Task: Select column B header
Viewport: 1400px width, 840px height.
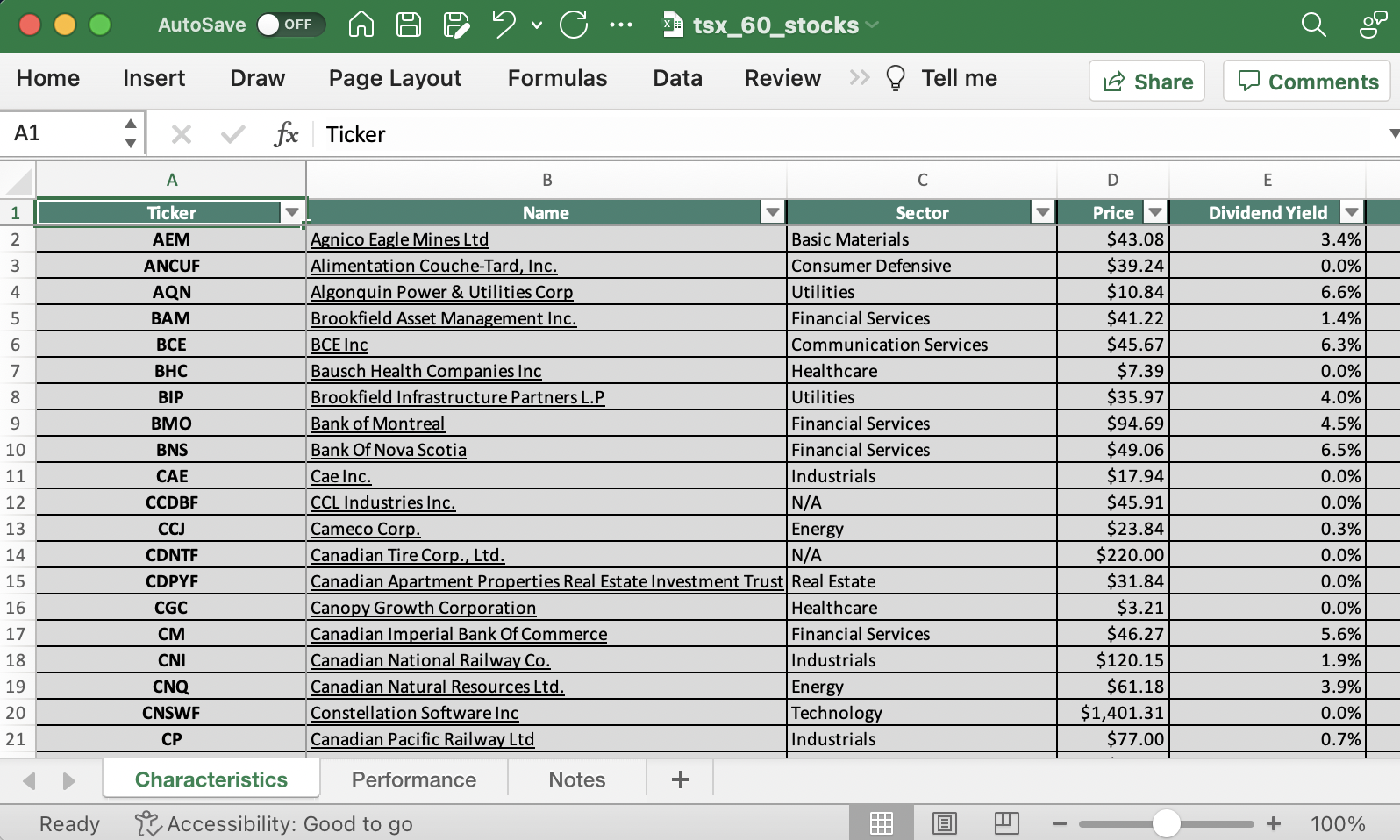Action: [x=546, y=181]
